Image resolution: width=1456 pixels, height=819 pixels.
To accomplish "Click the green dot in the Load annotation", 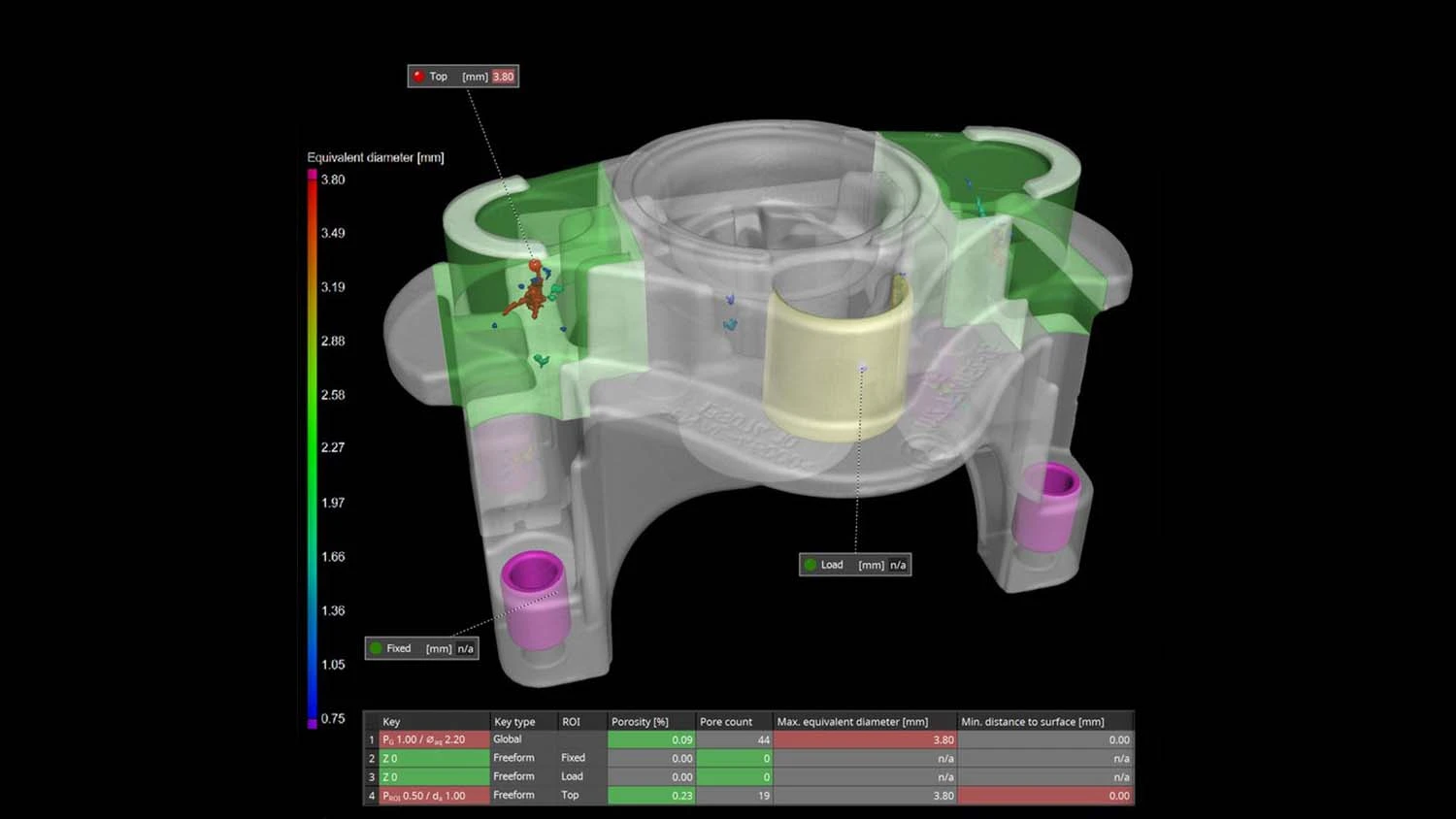I will 811,565.
